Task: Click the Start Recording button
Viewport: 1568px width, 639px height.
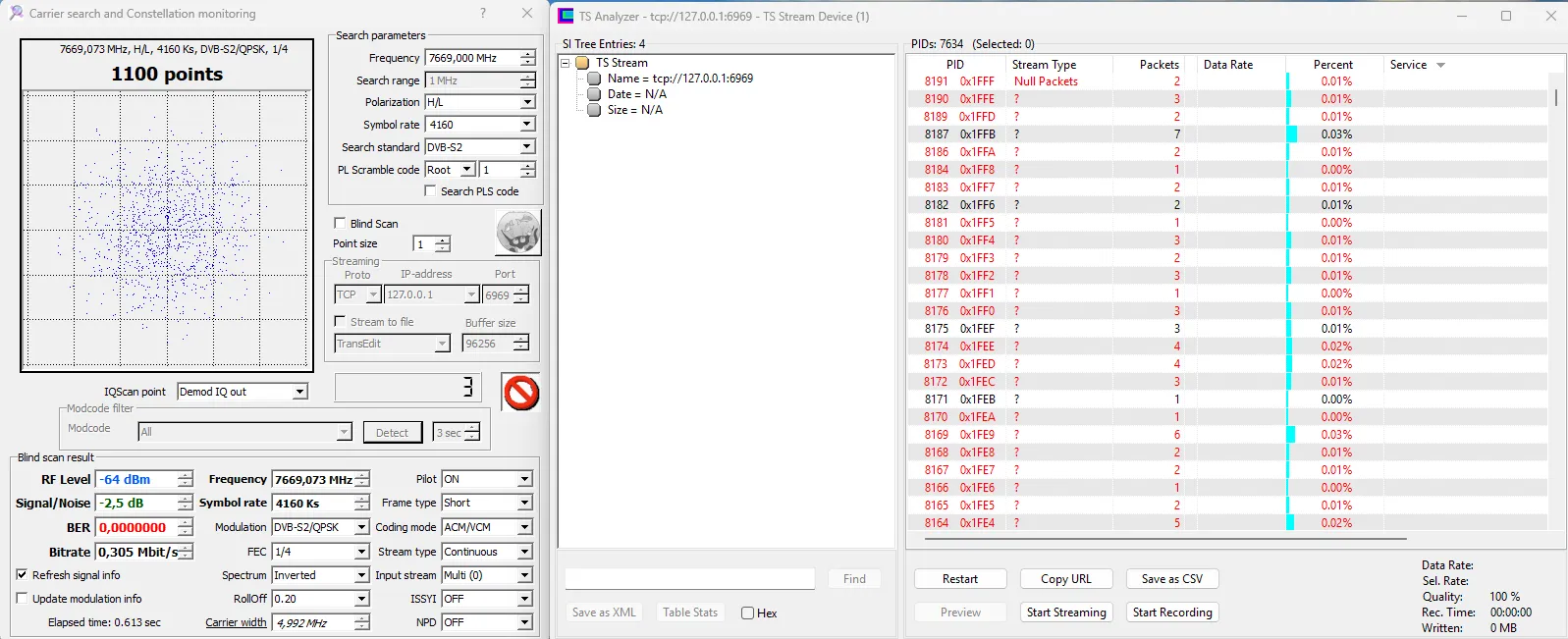Action: 1172,612
